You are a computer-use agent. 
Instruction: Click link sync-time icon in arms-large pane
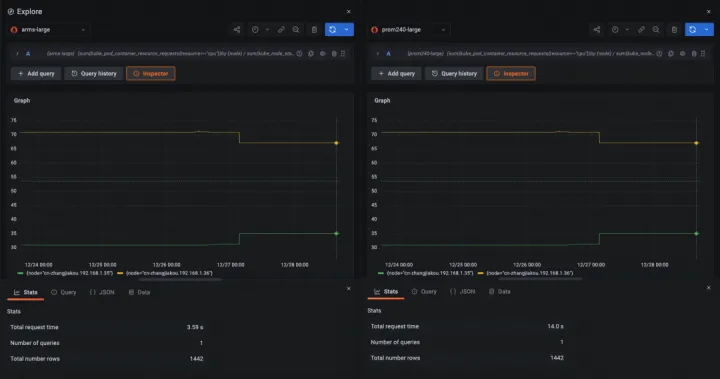coord(281,30)
